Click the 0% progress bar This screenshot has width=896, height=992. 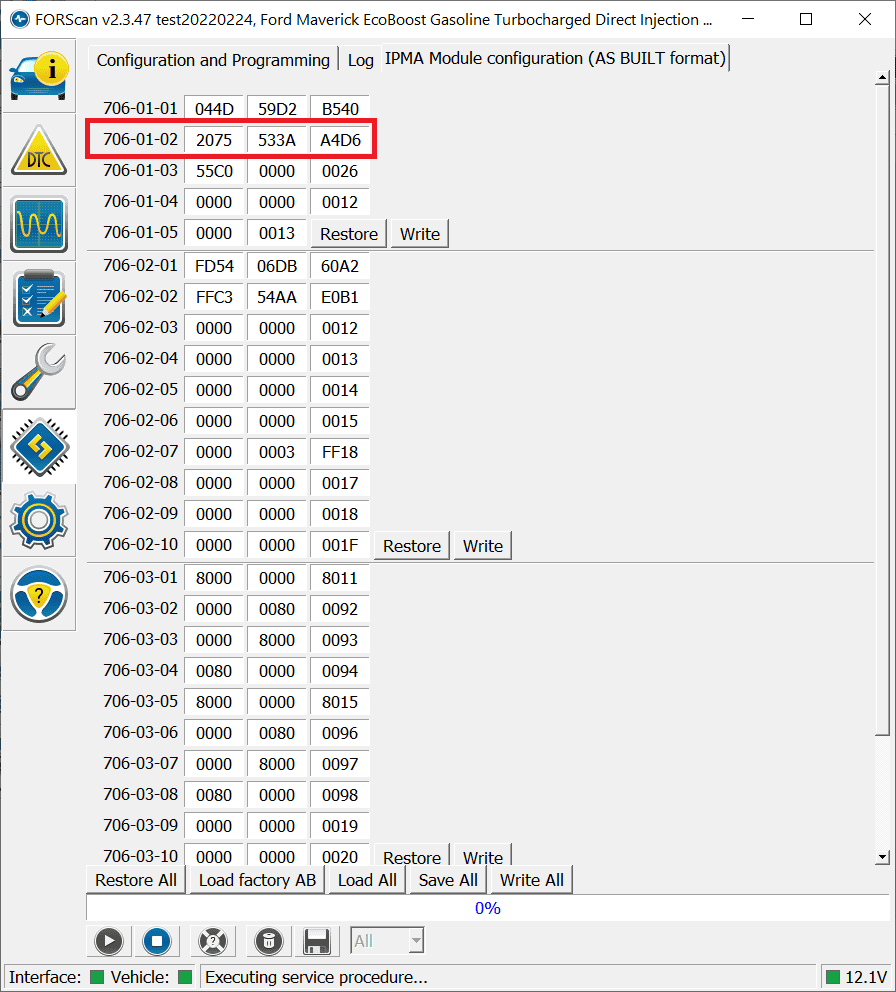[x=488, y=908]
